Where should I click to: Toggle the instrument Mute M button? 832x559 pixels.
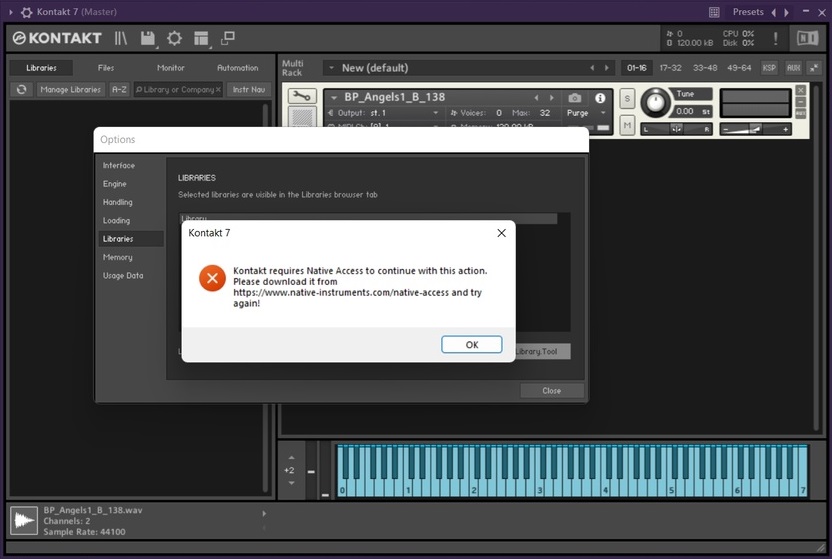pos(627,124)
